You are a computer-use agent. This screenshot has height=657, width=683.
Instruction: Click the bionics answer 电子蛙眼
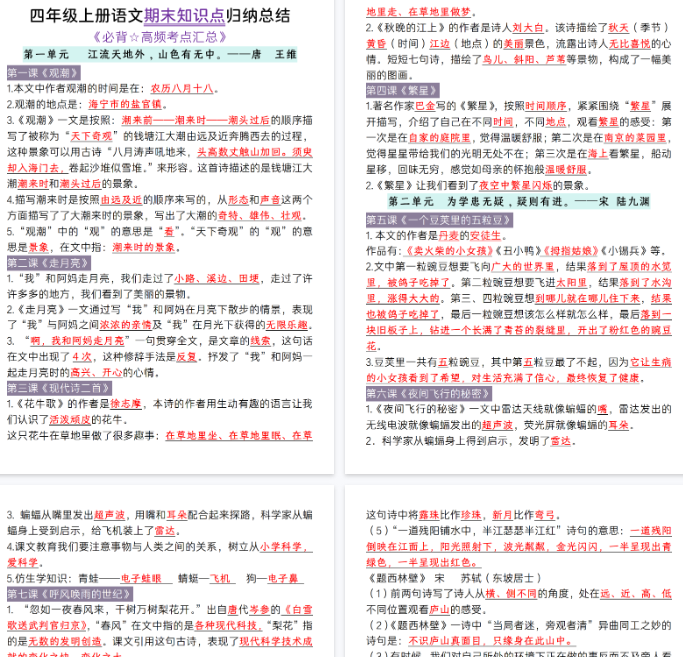[x=141, y=579]
